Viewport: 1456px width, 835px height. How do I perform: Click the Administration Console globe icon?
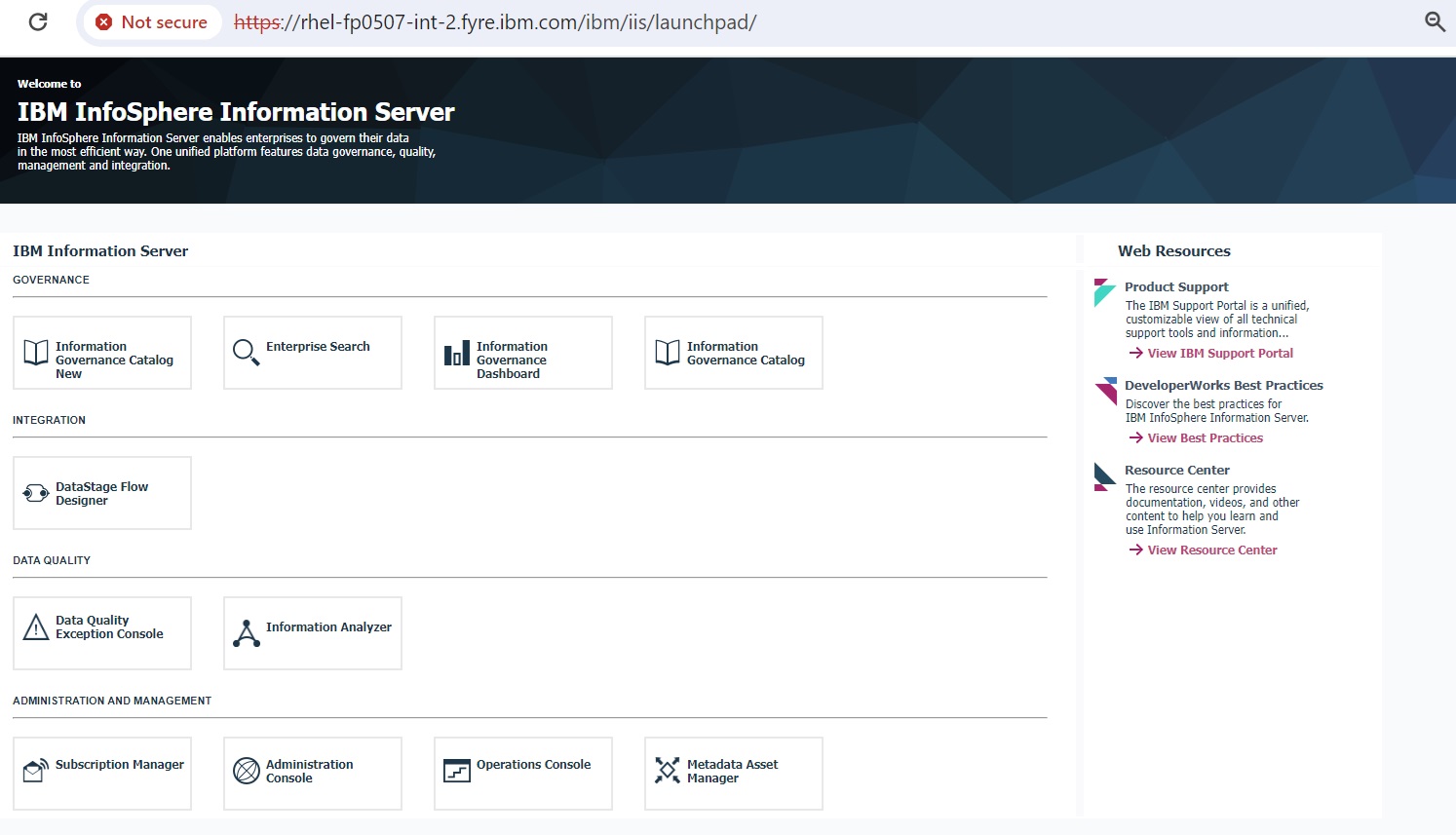[245, 770]
